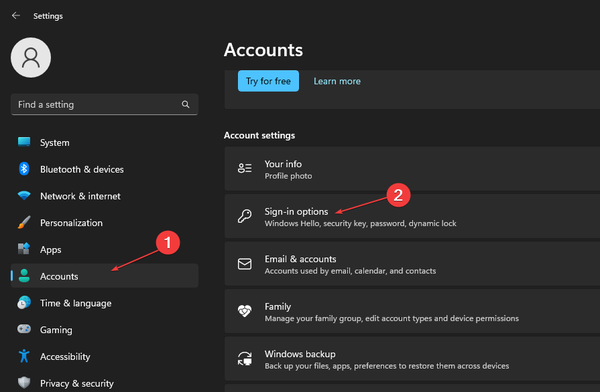600x392 pixels.
Task: Click the search magnifier icon
Action: pyautogui.click(x=186, y=104)
